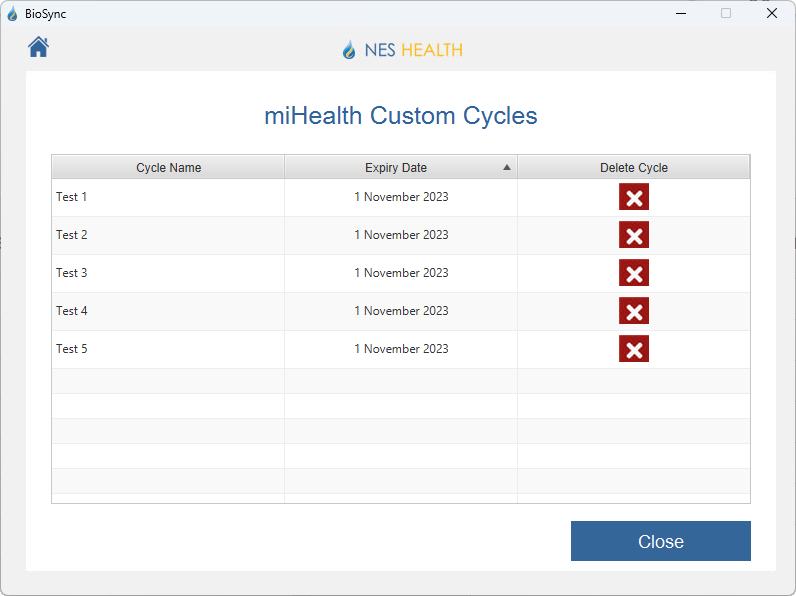
Task: Click the miHealth Custom Cycles heading
Action: (401, 116)
